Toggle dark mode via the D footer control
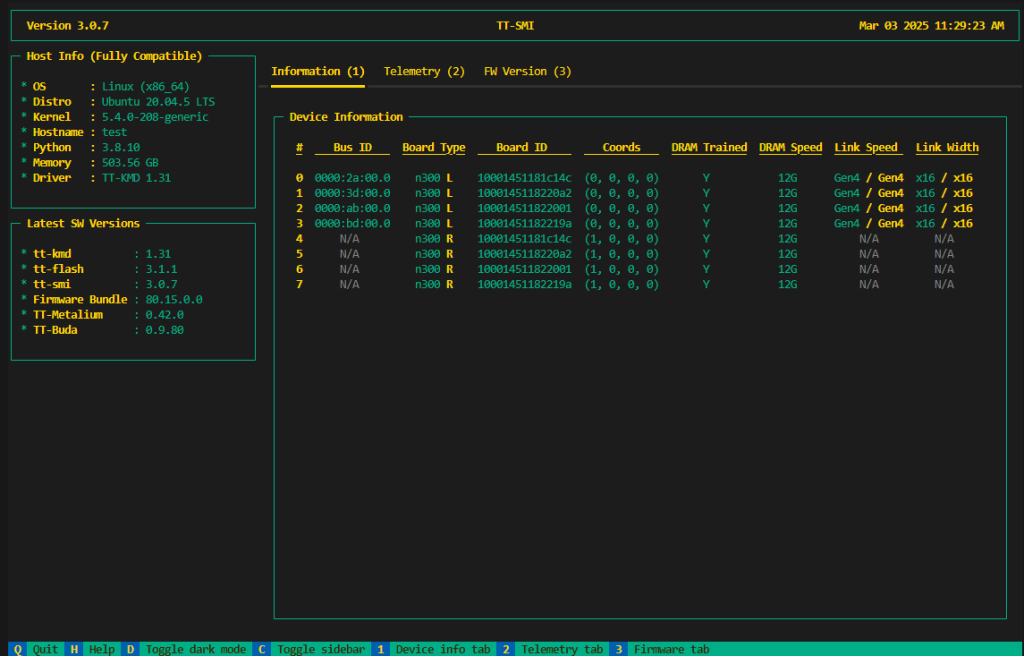Viewport: 1024px width, 656px height. tap(185, 648)
